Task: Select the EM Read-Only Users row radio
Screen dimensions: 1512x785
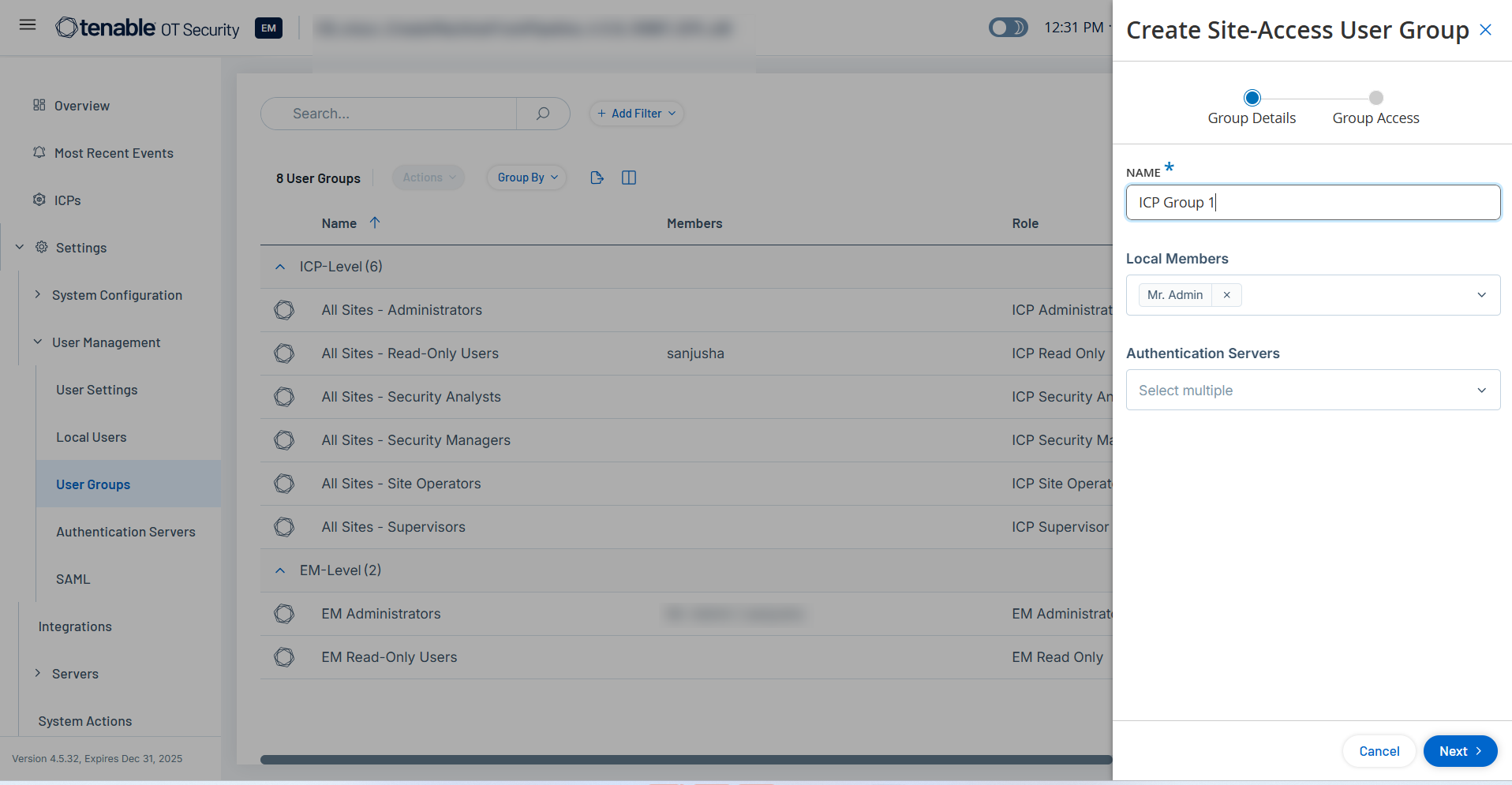Action: point(284,657)
